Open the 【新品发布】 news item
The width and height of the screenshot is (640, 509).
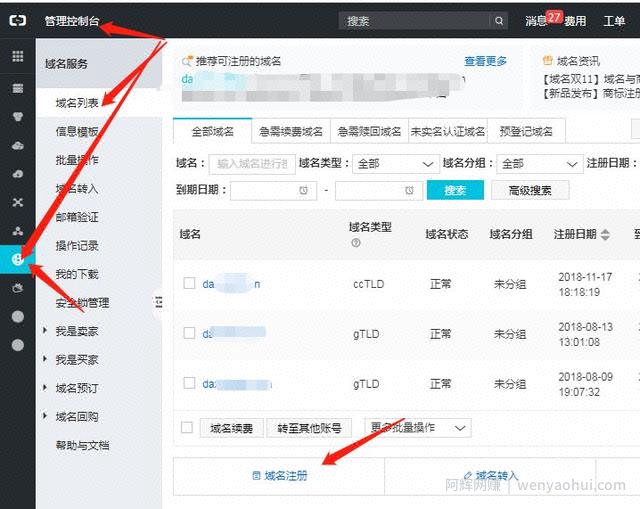pyautogui.click(x=591, y=93)
